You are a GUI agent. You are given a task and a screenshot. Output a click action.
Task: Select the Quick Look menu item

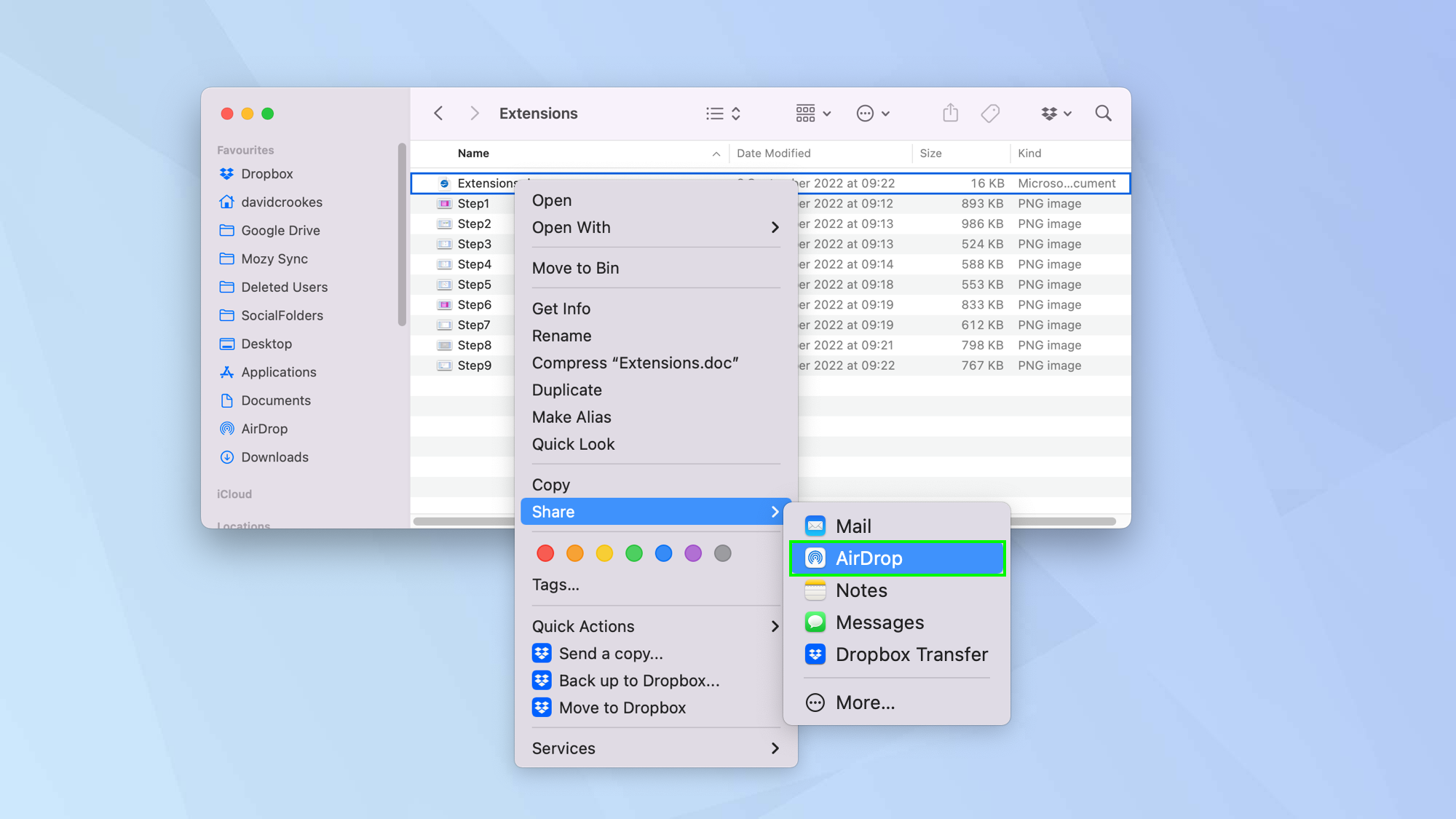pyautogui.click(x=572, y=444)
